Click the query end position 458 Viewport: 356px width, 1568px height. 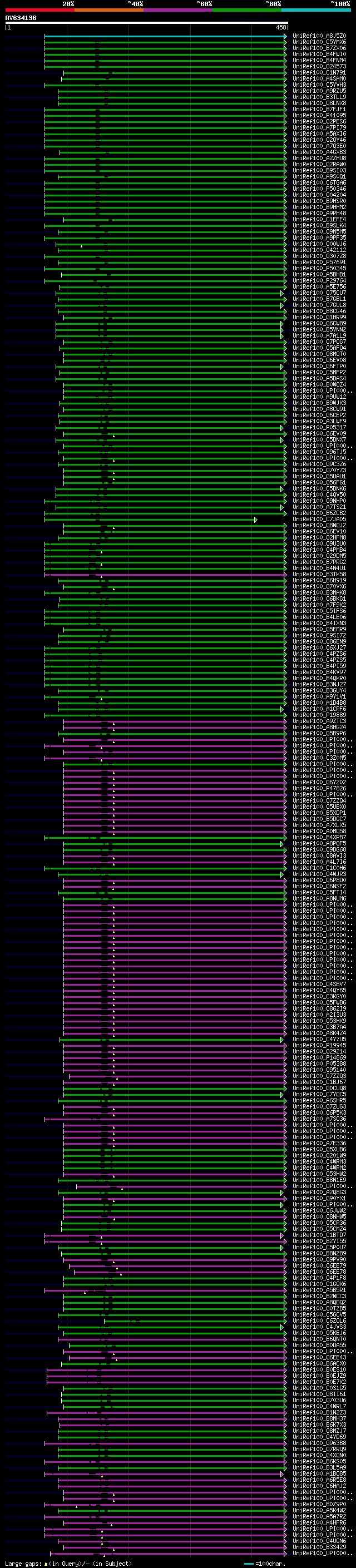281,27
